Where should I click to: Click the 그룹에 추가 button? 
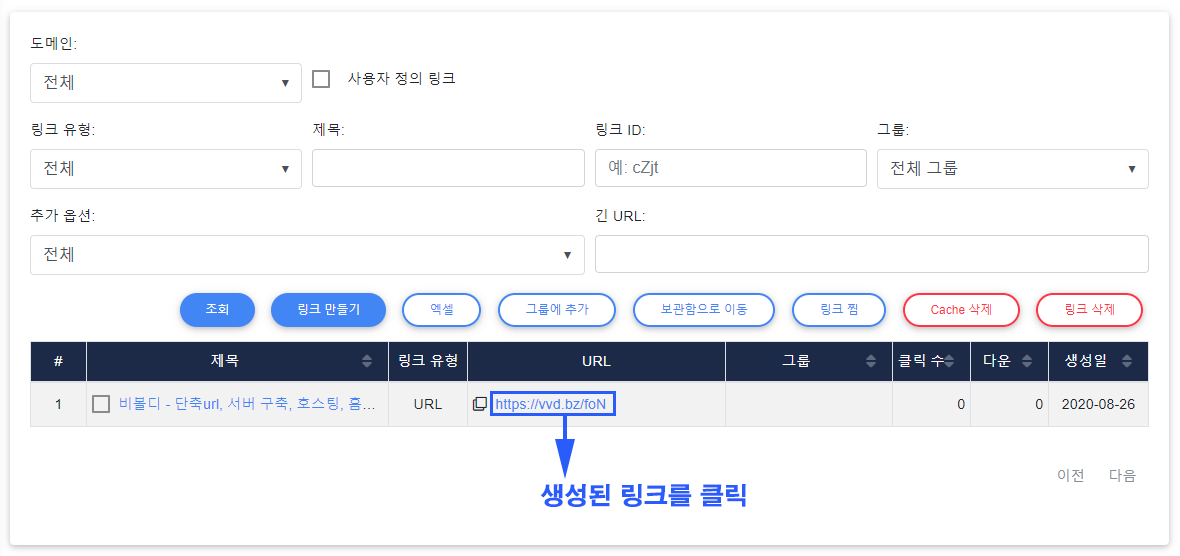[557, 309]
